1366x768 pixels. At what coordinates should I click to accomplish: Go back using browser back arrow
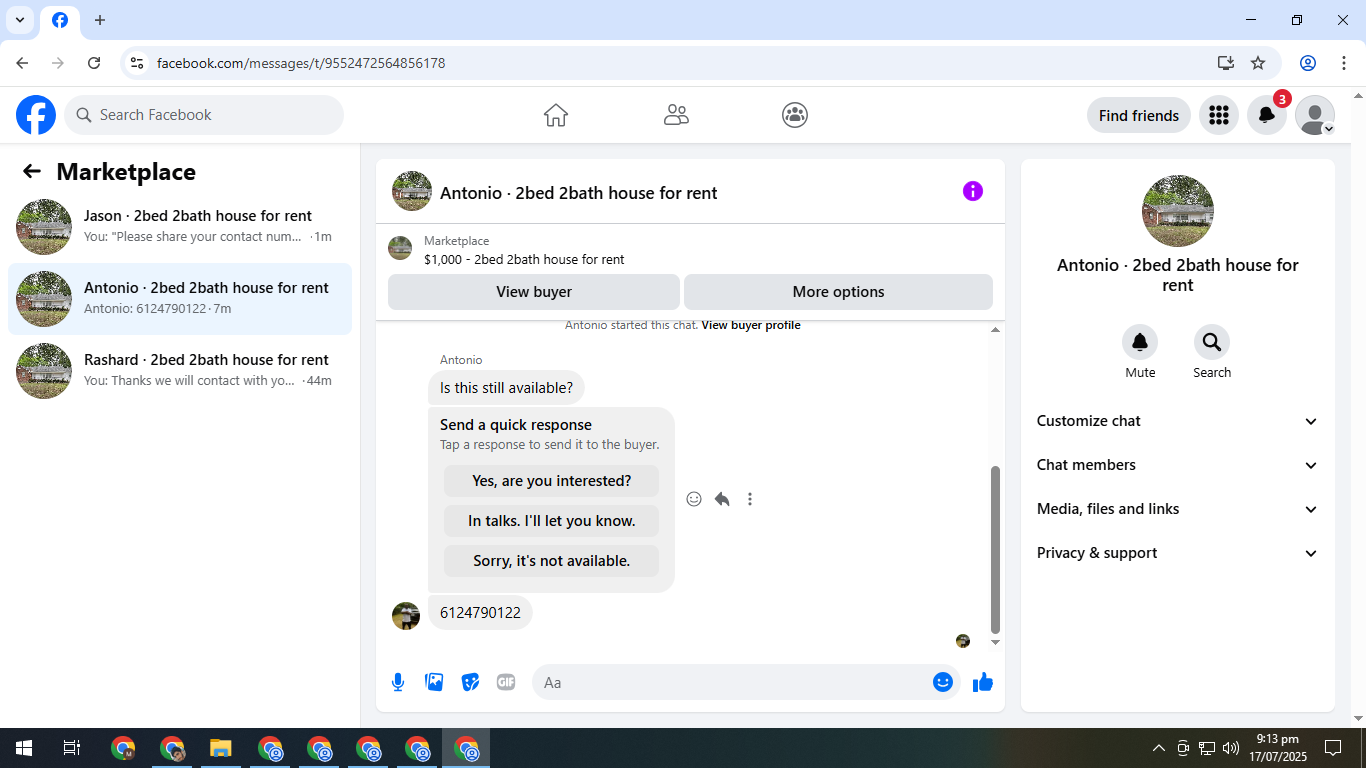22,63
